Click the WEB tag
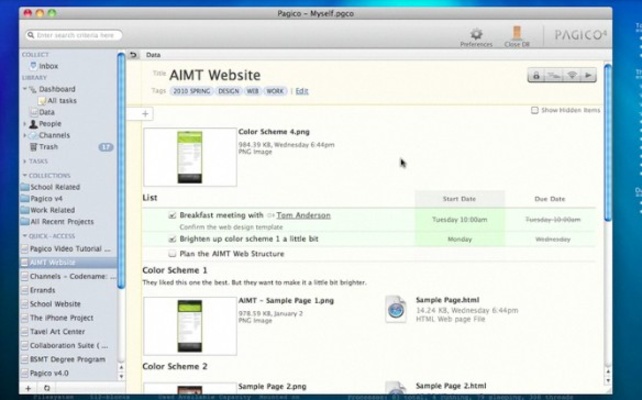 (x=253, y=91)
